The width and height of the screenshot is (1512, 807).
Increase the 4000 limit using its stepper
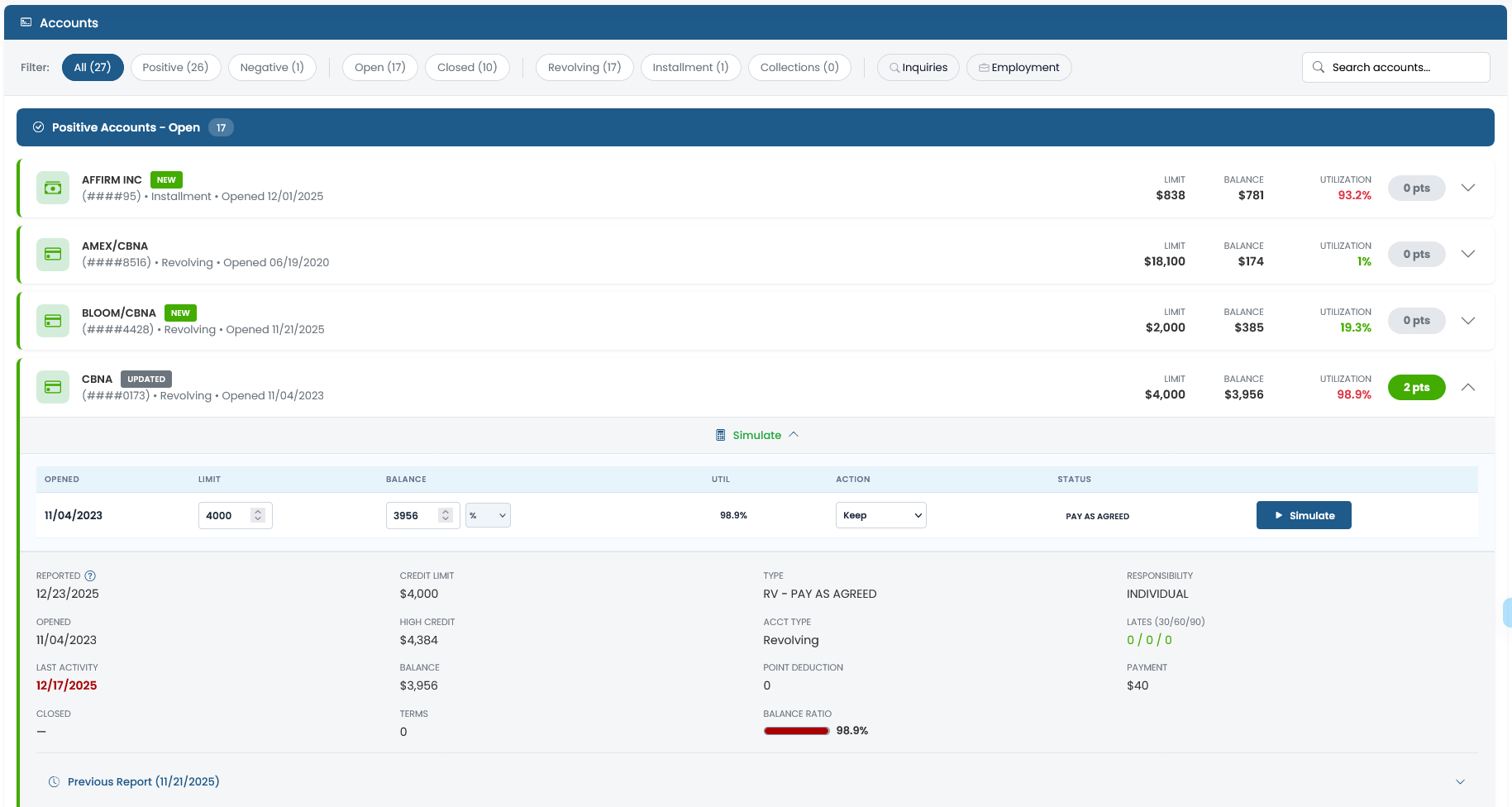point(257,510)
